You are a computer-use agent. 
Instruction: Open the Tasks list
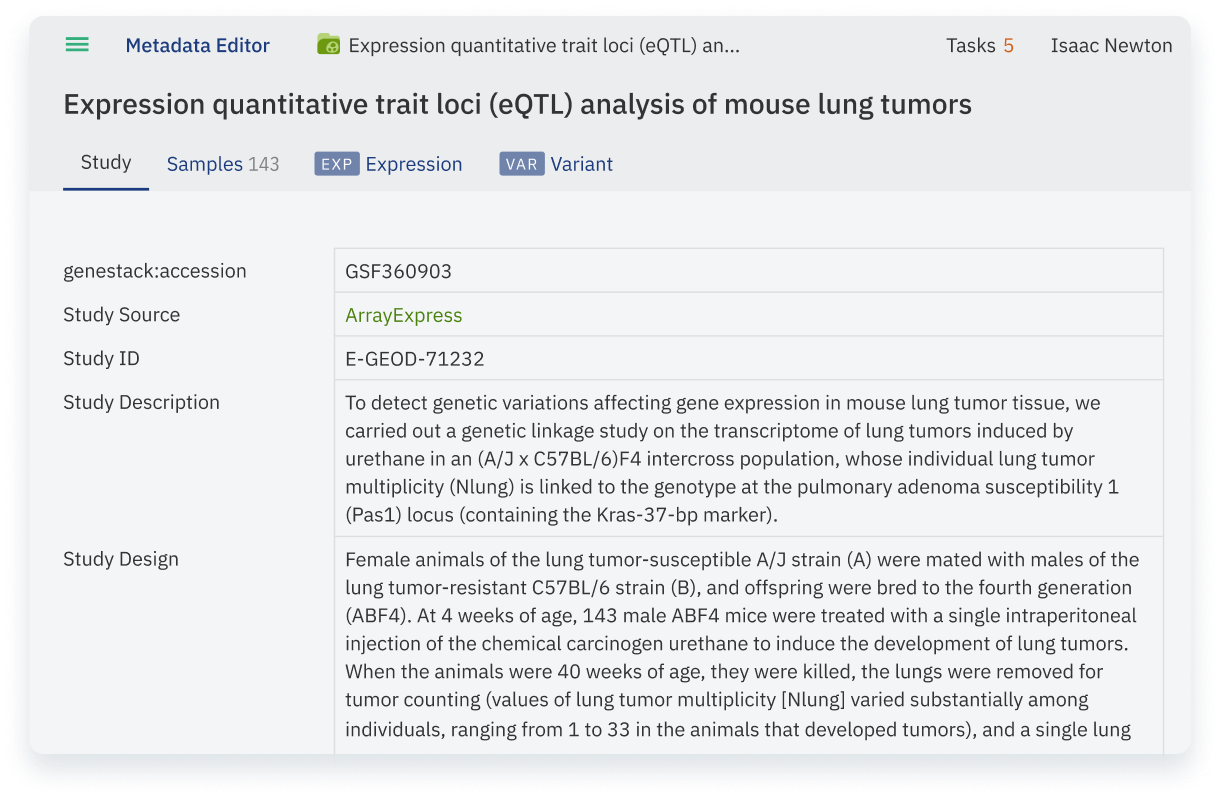[970, 46]
